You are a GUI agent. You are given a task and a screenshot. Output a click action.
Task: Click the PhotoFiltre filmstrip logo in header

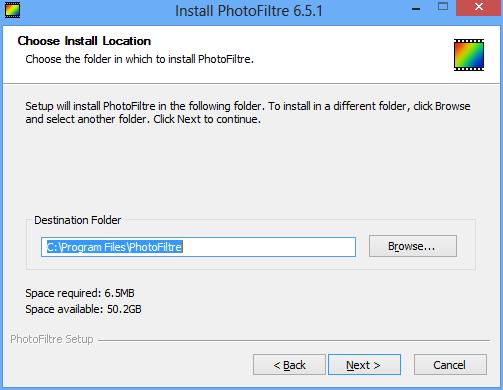(469, 55)
